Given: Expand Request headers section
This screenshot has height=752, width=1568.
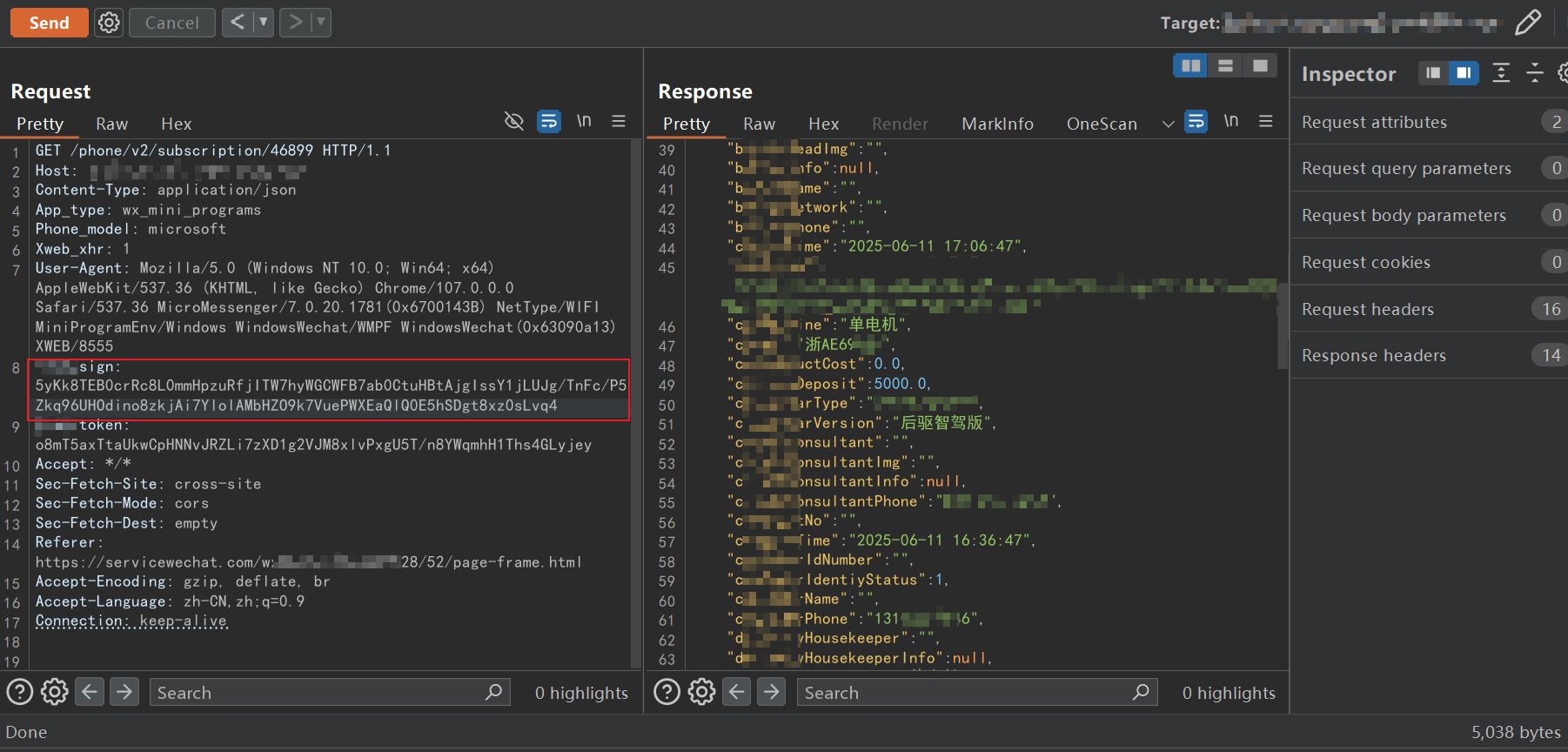Looking at the screenshot, I should [1429, 309].
